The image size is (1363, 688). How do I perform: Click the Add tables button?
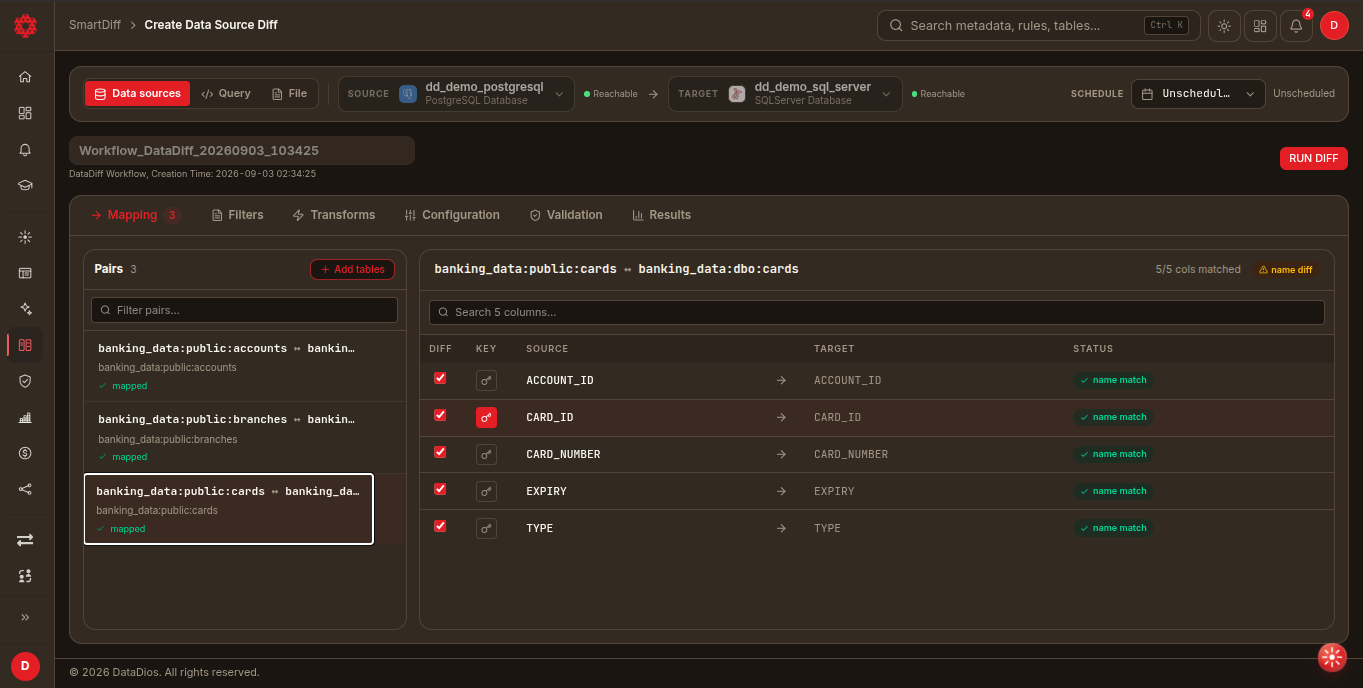pyautogui.click(x=352, y=269)
